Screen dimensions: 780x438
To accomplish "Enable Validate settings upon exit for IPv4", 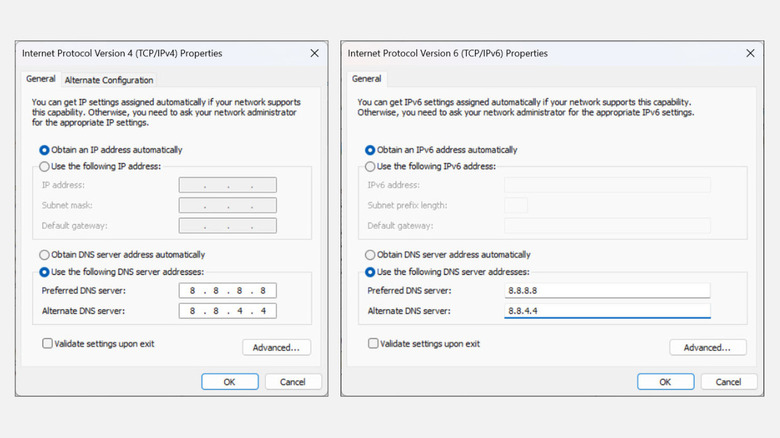I will [48, 343].
